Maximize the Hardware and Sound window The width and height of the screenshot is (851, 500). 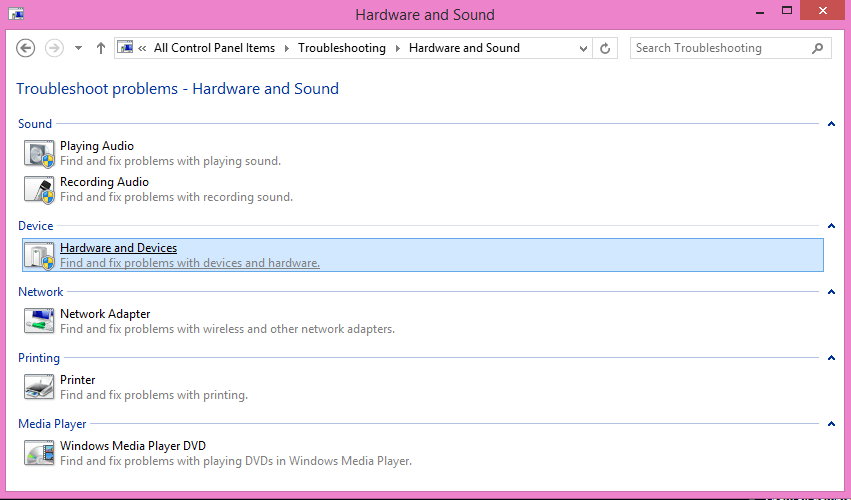pos(786,10)
